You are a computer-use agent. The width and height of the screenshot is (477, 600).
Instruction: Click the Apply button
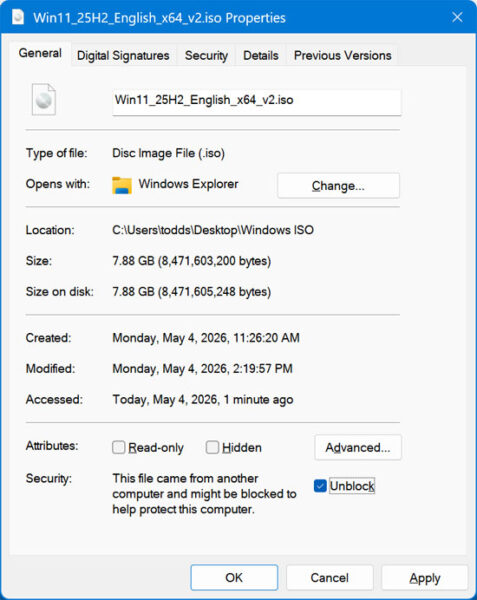[x=425, y=577]
